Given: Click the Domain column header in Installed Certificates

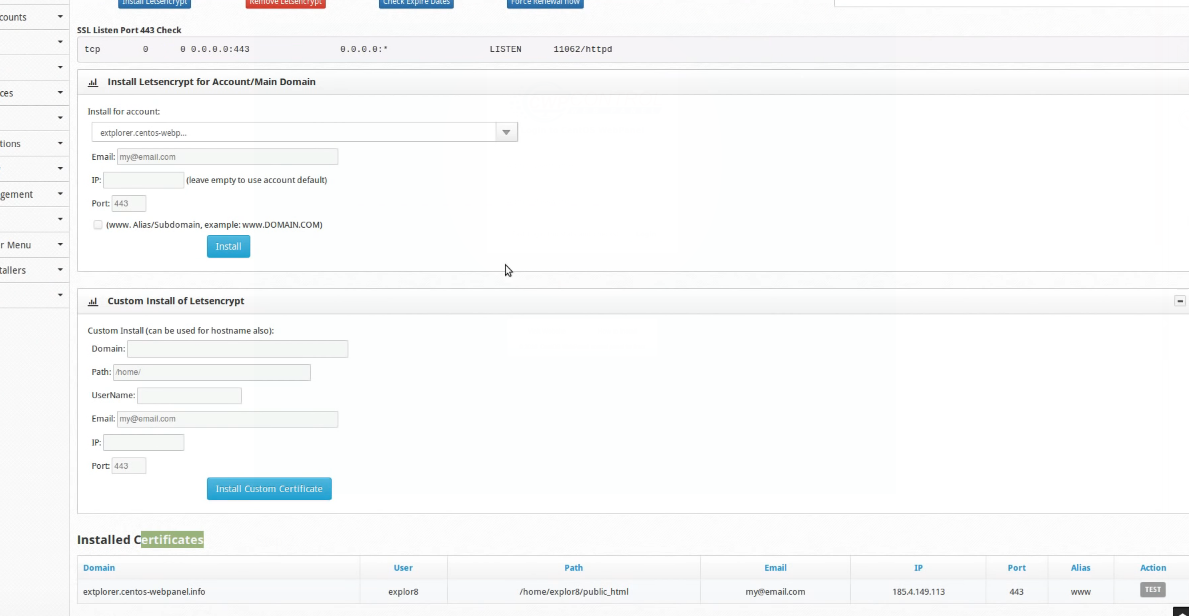Looking at the screenshot, I should (98, 567).
